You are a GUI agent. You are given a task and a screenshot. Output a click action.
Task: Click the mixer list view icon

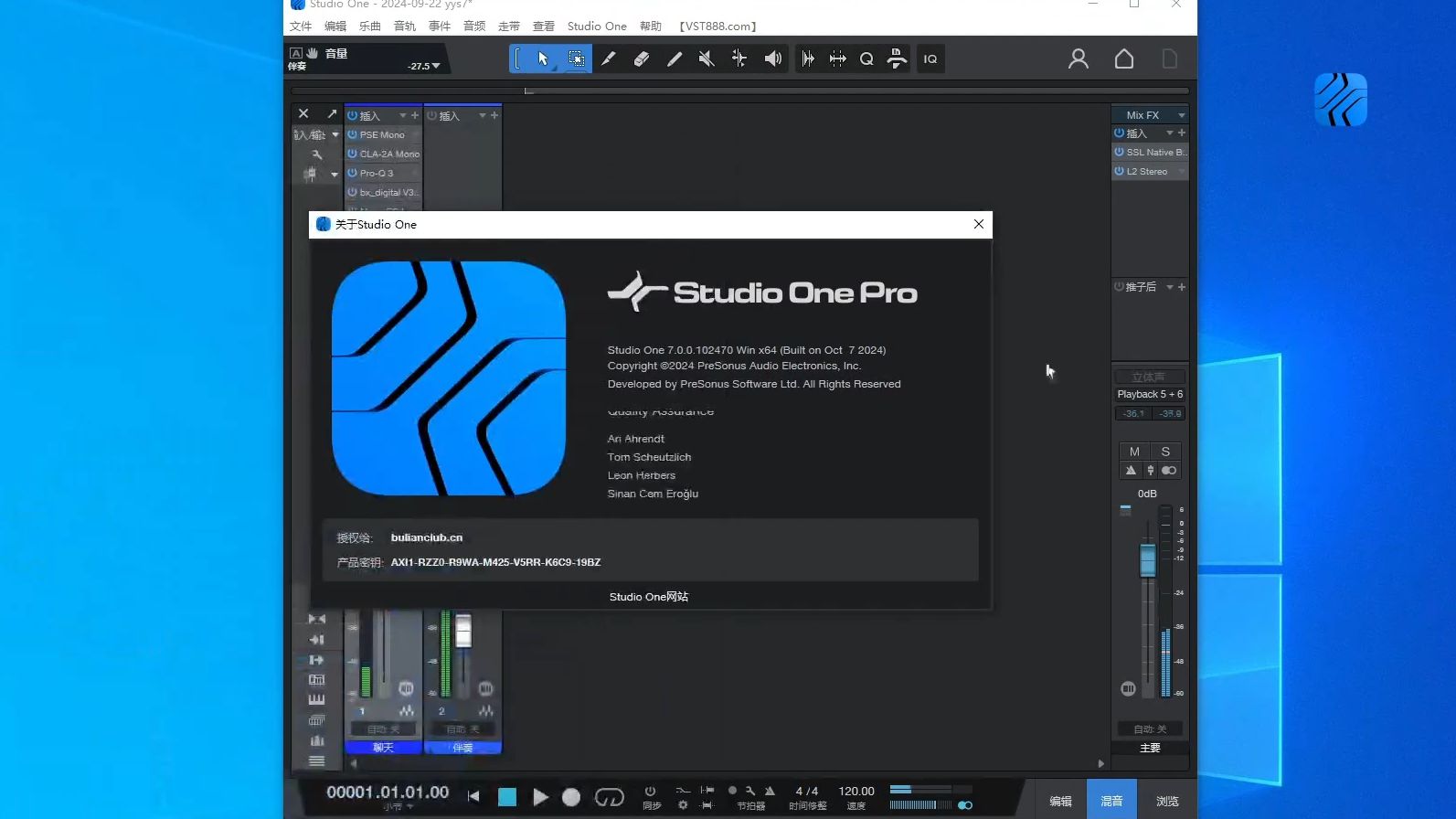click(316, 760)
